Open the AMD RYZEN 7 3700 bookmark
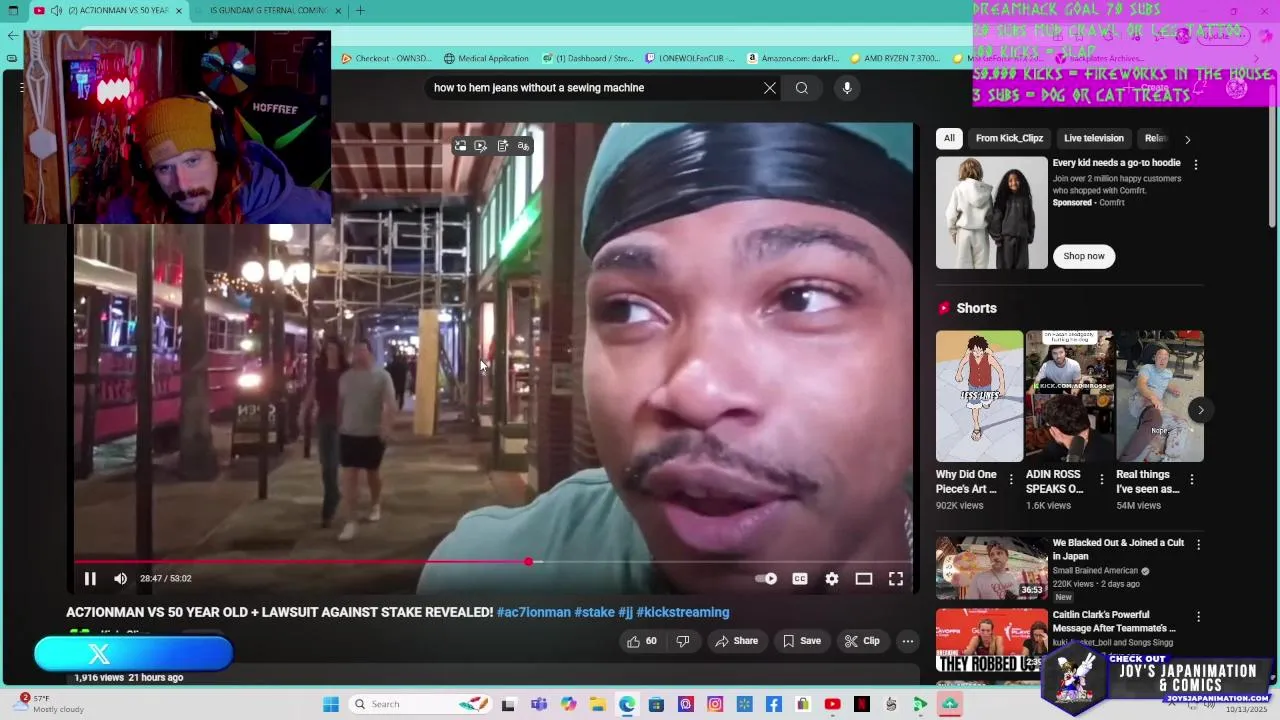The image size is (1280, 720). tap(894, 58)
